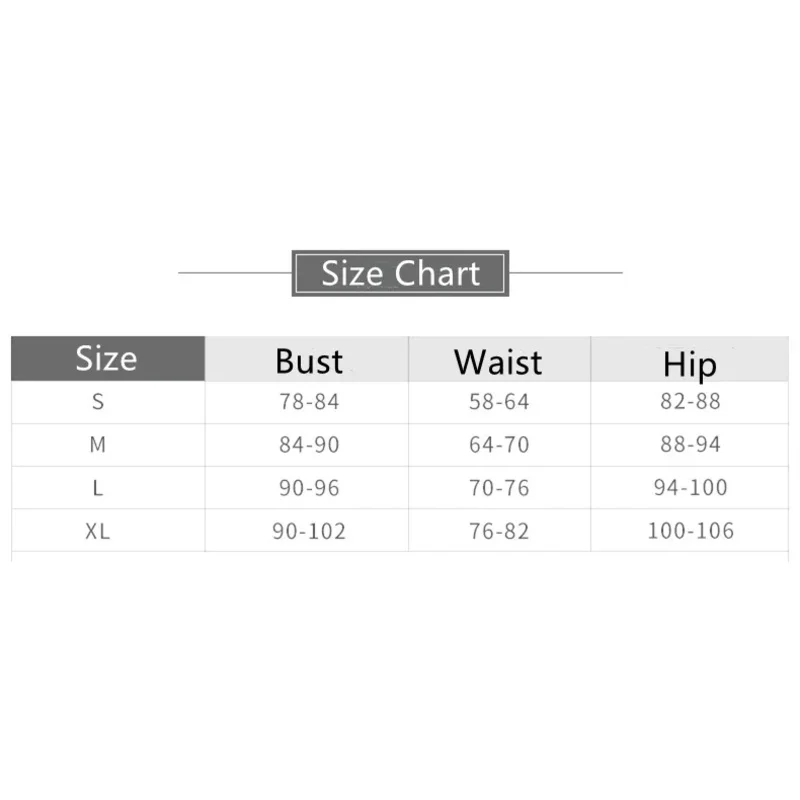Select the waist value 64-70
Screen dimensions: 800x800
(x=499, y=446)
